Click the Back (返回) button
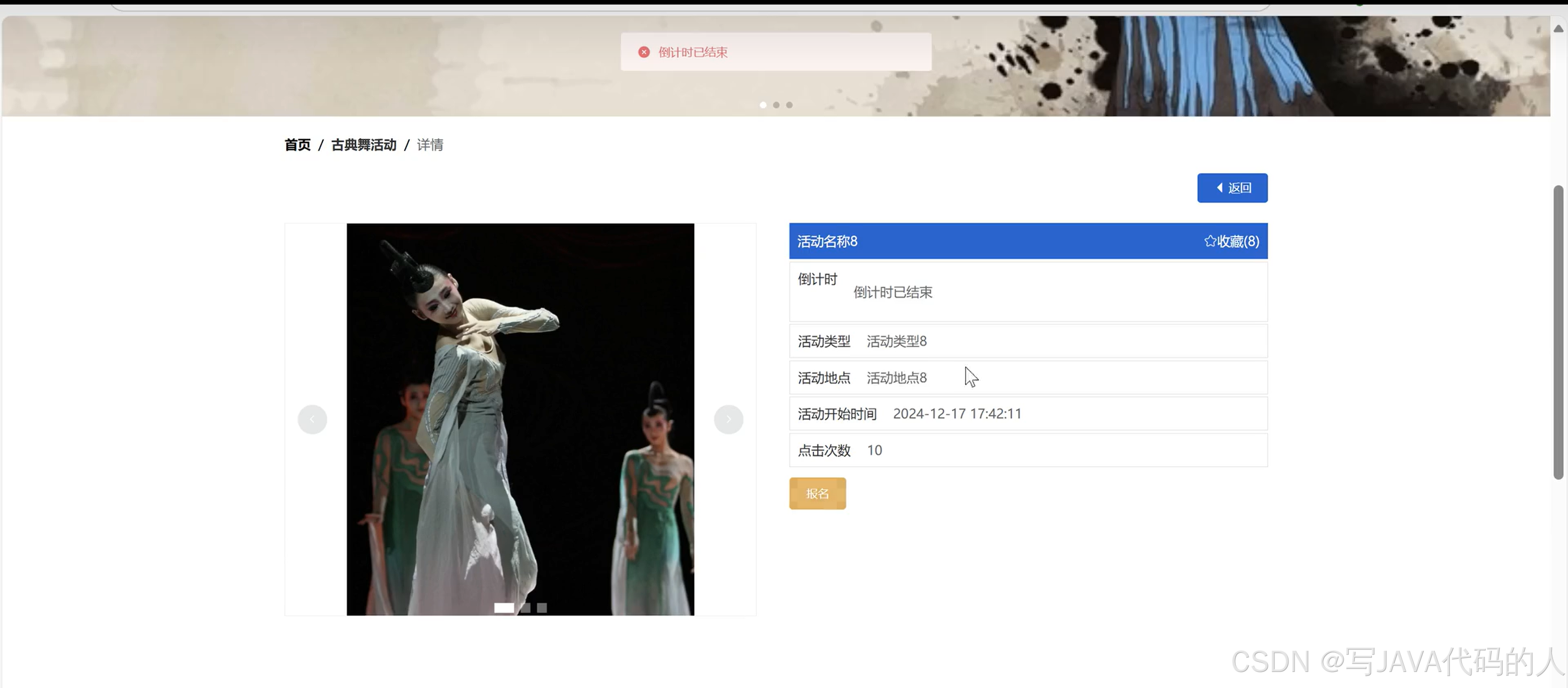This screenshot has height=688, width=1568. tap(1232, 188)
